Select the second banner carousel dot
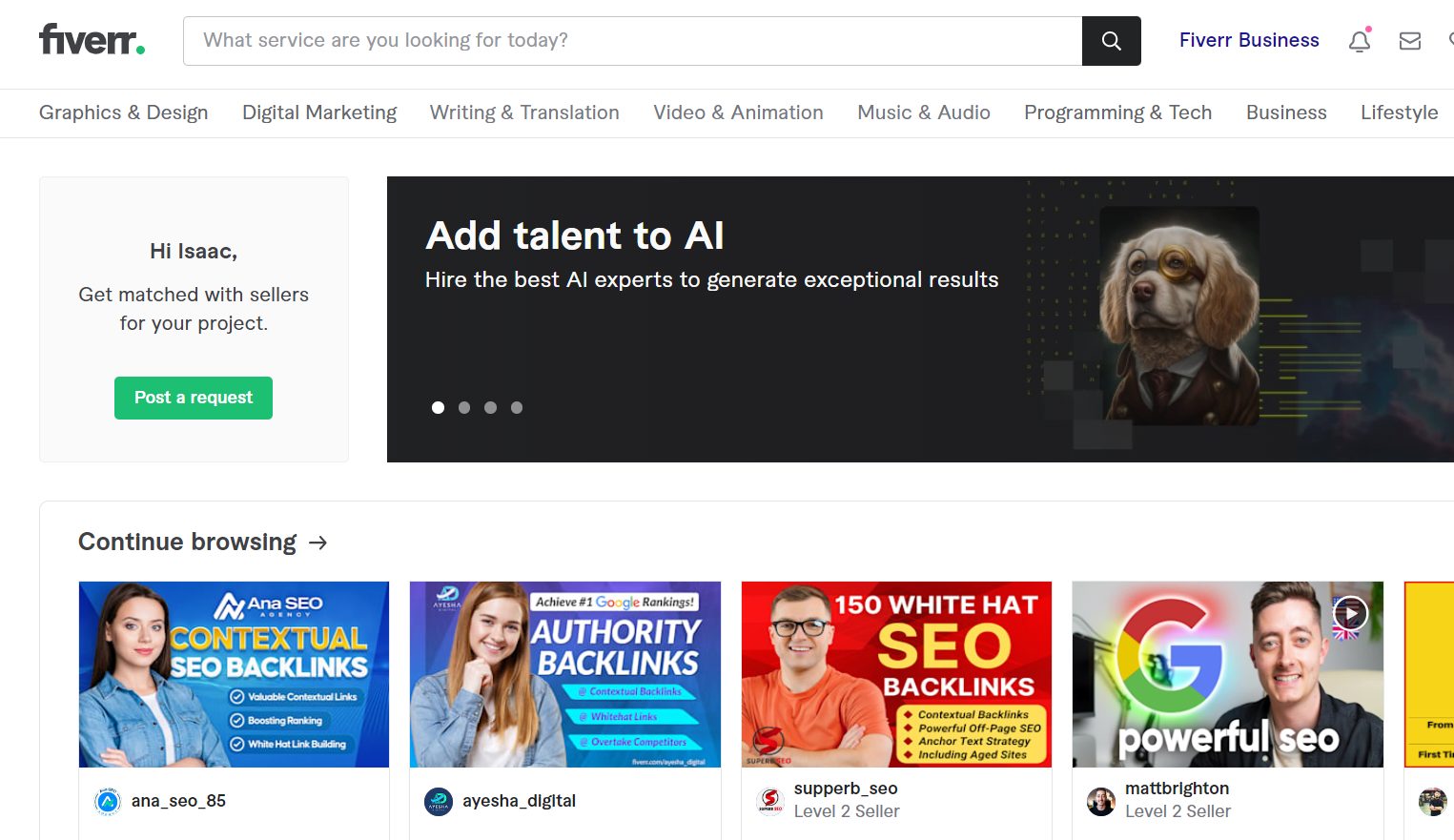The image size is (1454, 840). coord(464,407)
